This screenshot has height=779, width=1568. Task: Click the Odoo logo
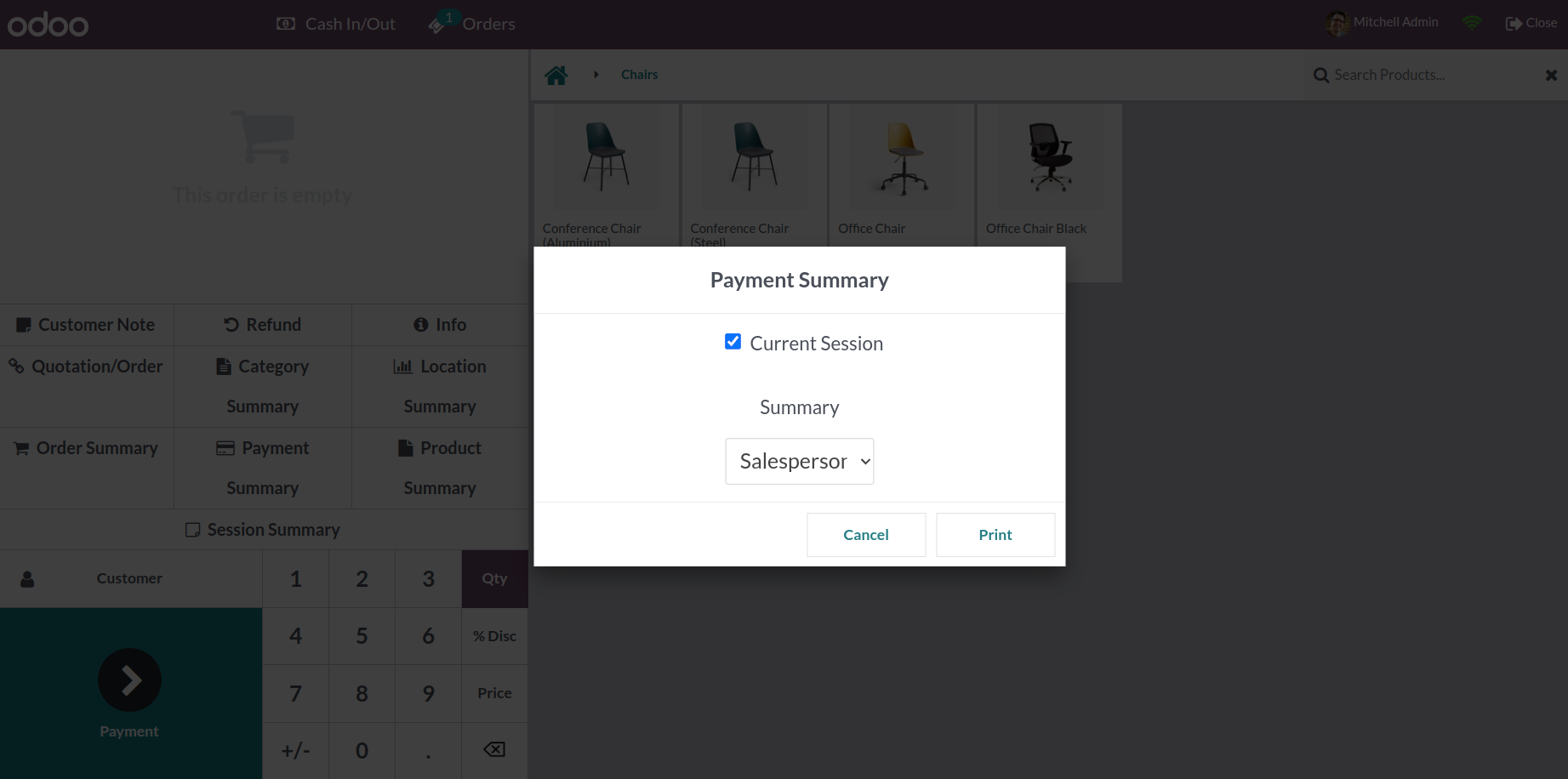tap(48, 25)
